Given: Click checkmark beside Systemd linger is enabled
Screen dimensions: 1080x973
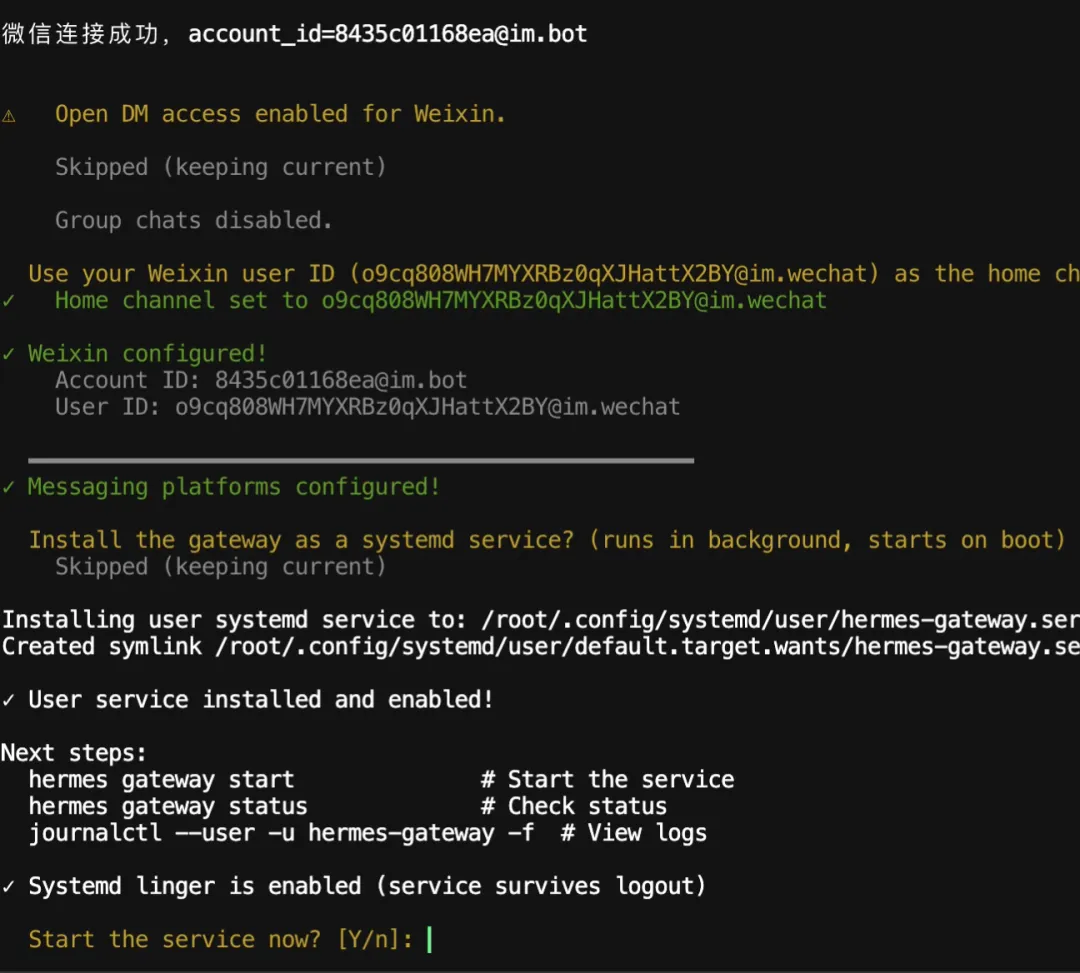Looking at the screenshot, I should [x=9, y=886].
